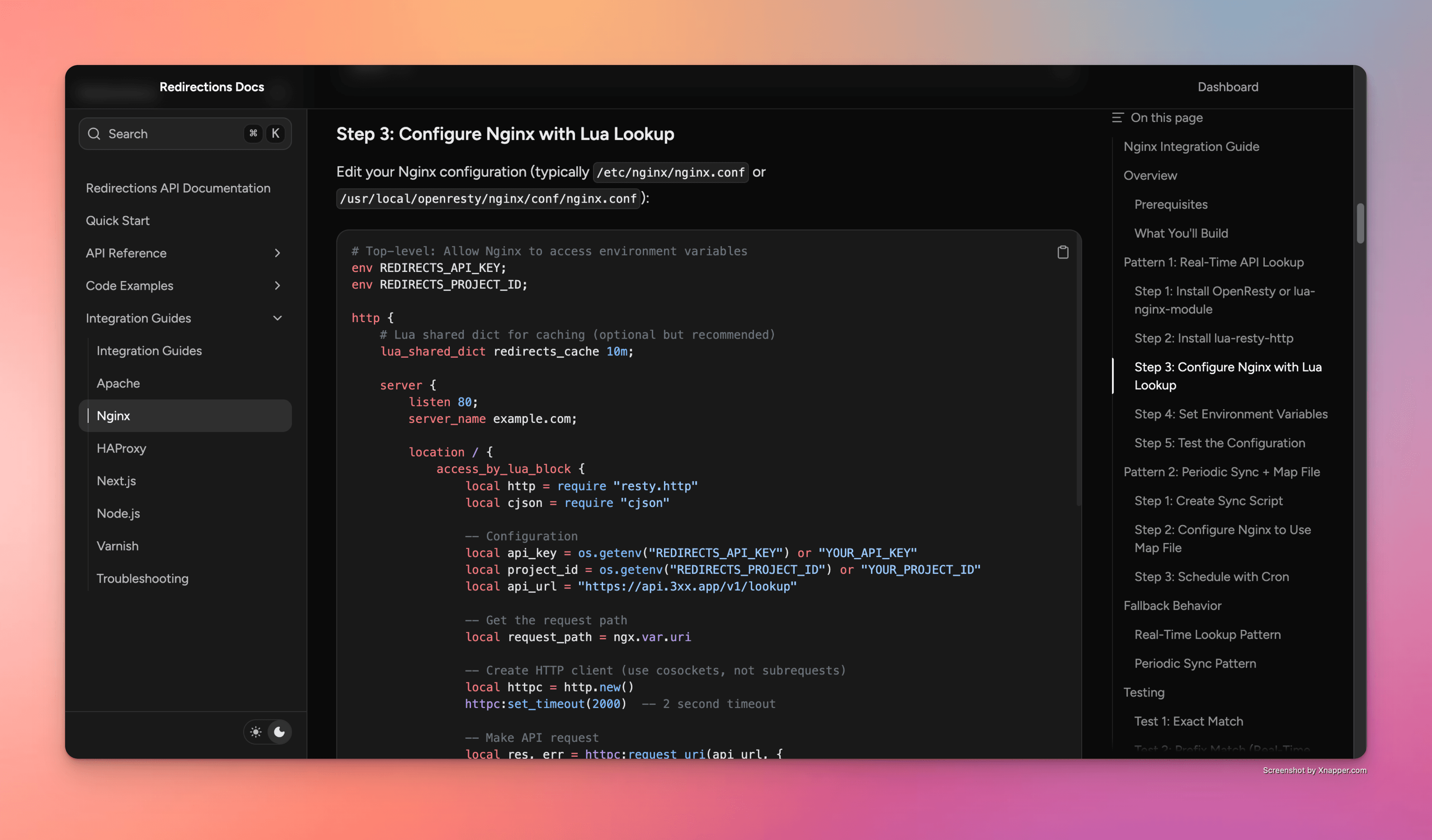Open the Troubleshooting page
1432x840 pixels.
click(x=142, y=578)
